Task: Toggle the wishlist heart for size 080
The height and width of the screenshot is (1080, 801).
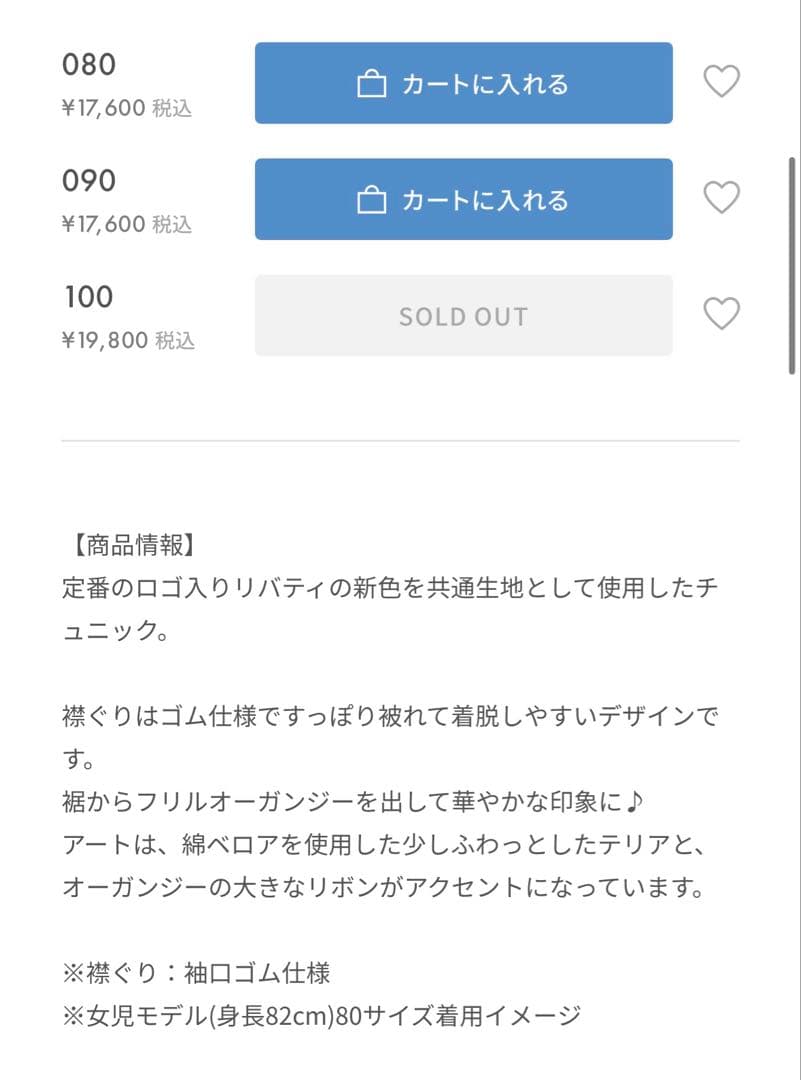Action: [x=722, y=83]
